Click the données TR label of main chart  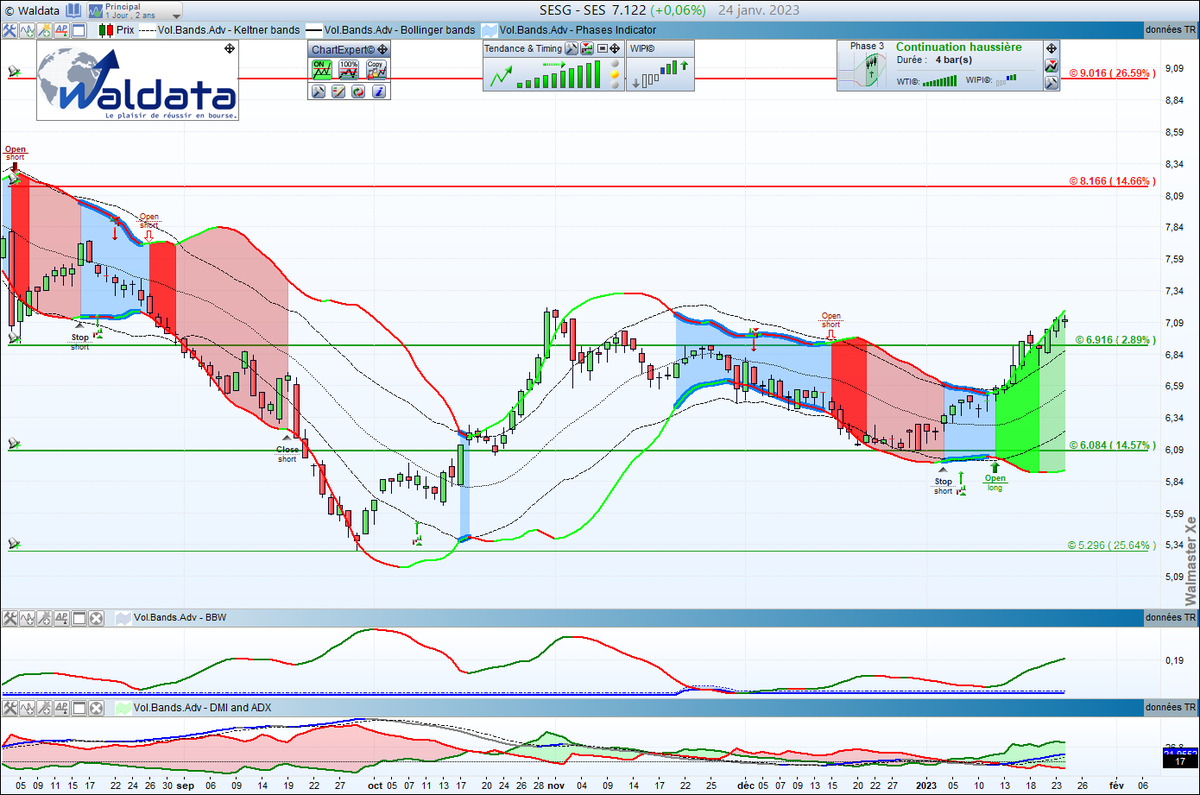[x=1168, y=30]
